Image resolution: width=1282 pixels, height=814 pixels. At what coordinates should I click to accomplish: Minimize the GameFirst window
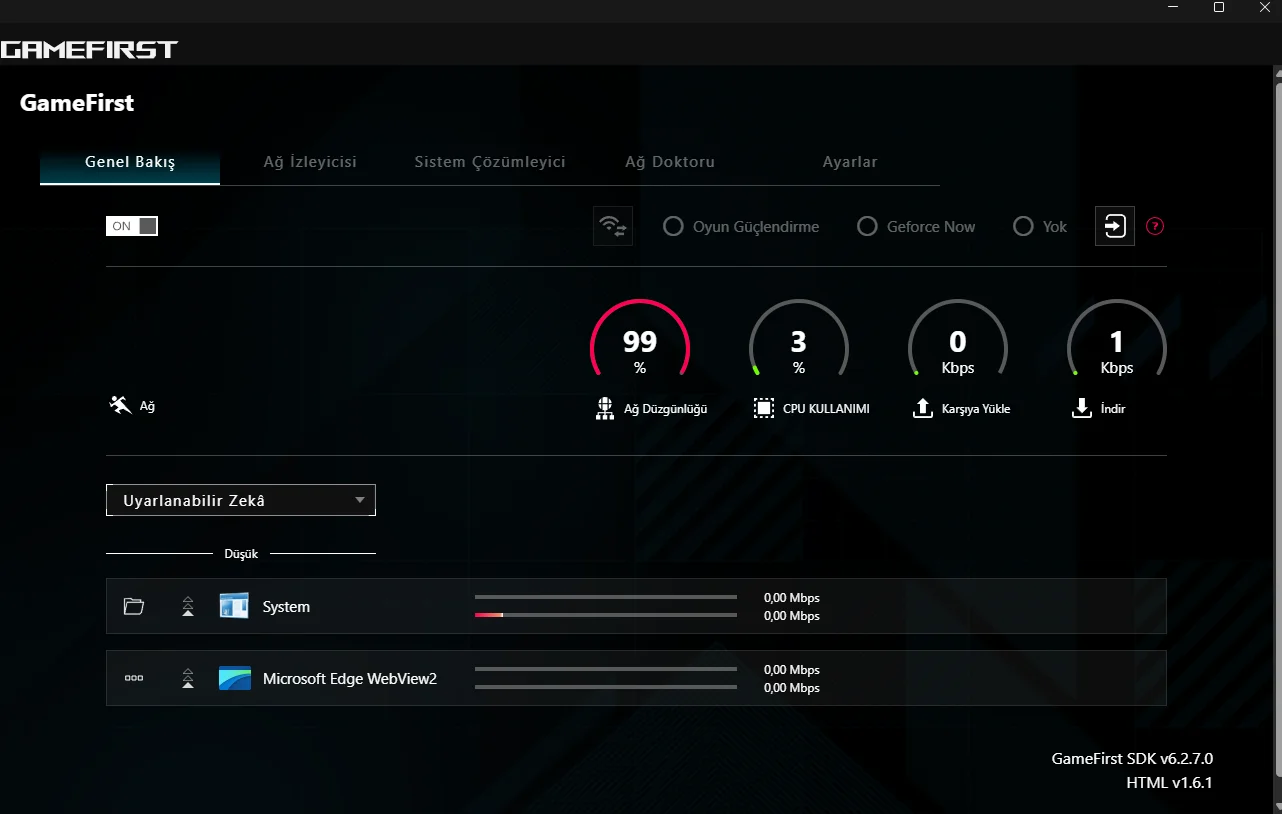[1172, 8]
